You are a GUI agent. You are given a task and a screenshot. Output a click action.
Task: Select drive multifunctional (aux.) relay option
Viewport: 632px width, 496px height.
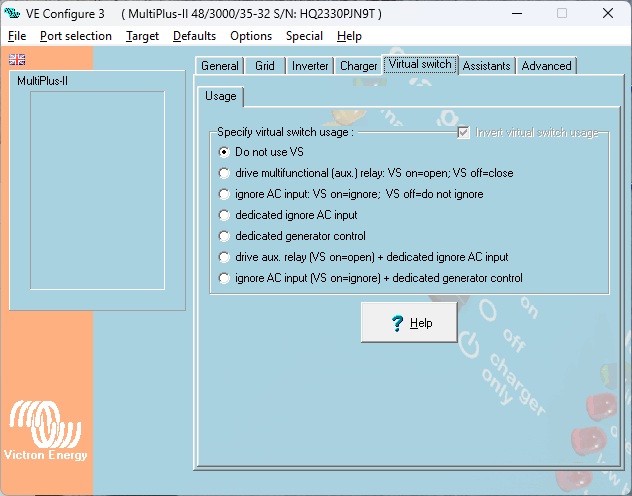(224, 173)
